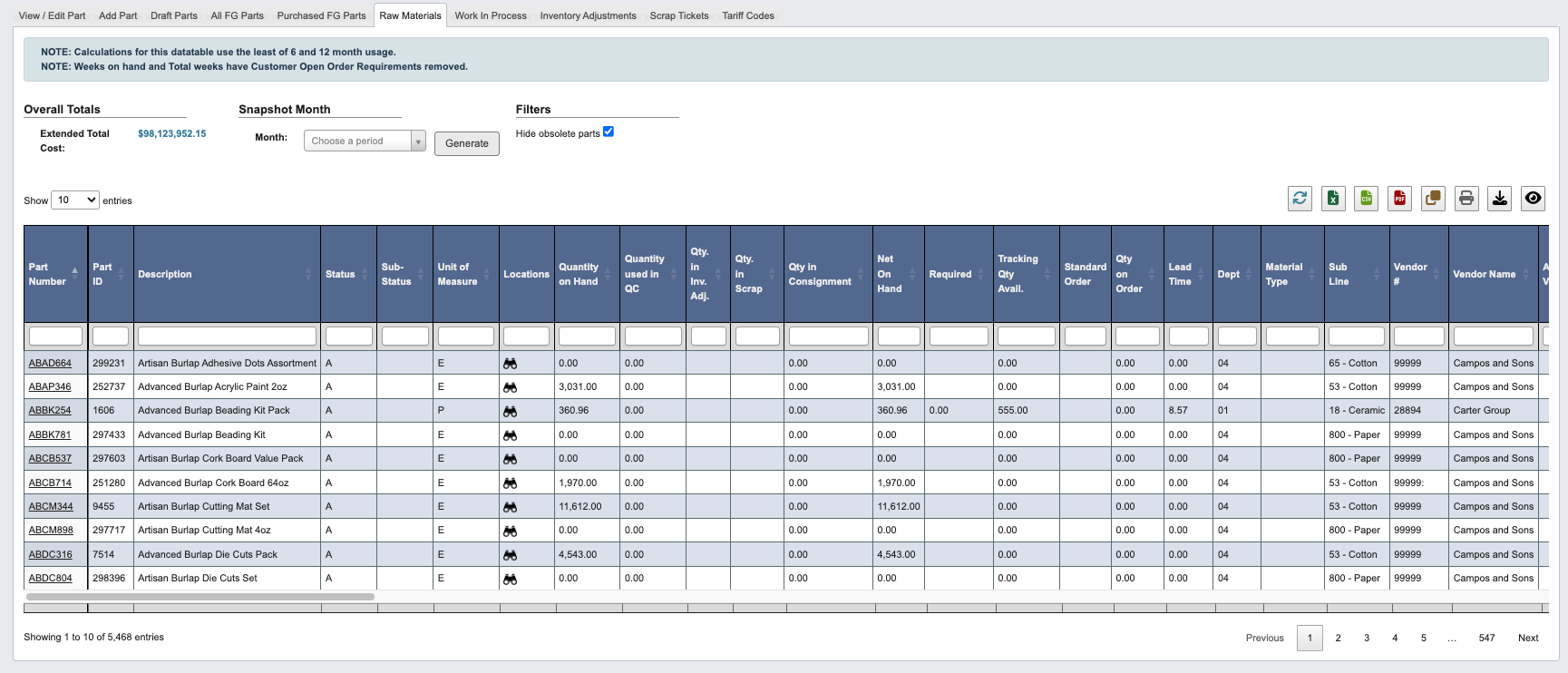View locations binoculars for ABCM344

[511, 507]
